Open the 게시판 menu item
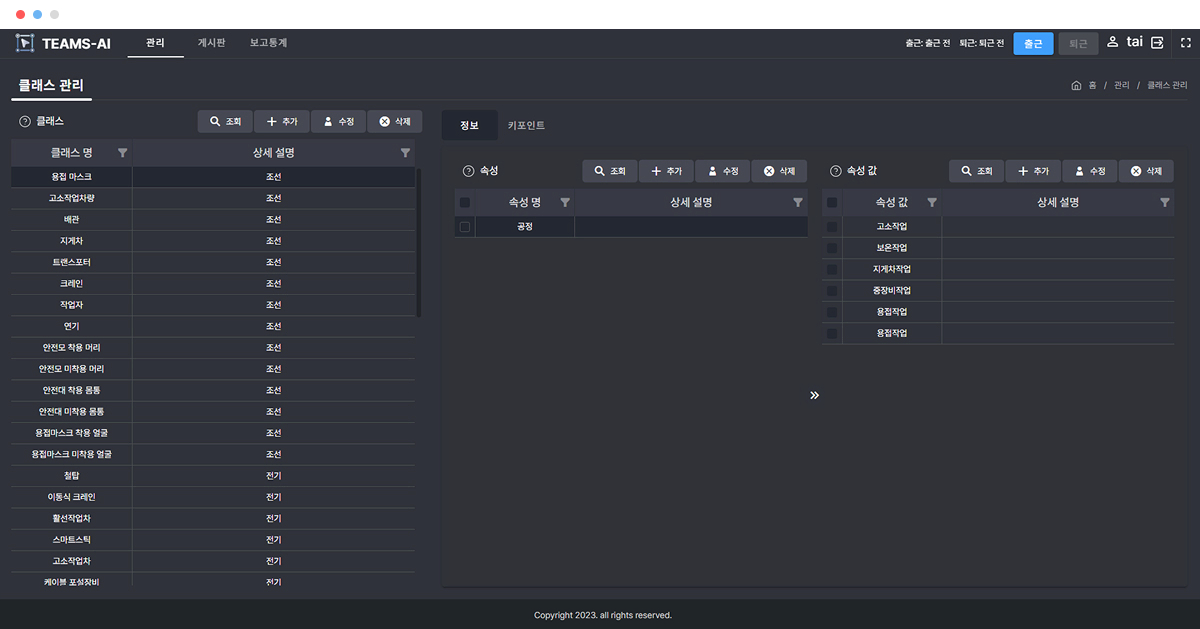Screen dimensions: 1200x629 pos(211,43)
